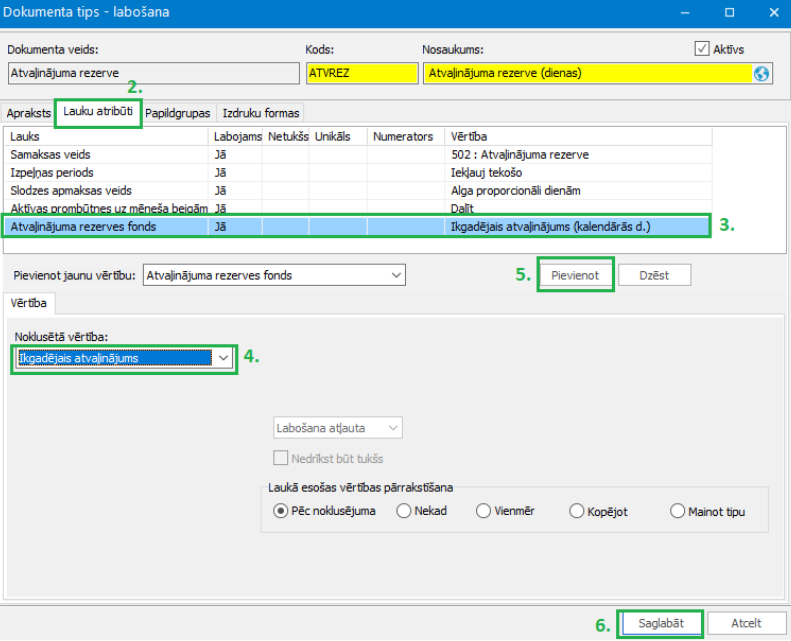Select the Samaksas veids row
Image resolution: width=791 pixels, height=641 pixels.
358,154
